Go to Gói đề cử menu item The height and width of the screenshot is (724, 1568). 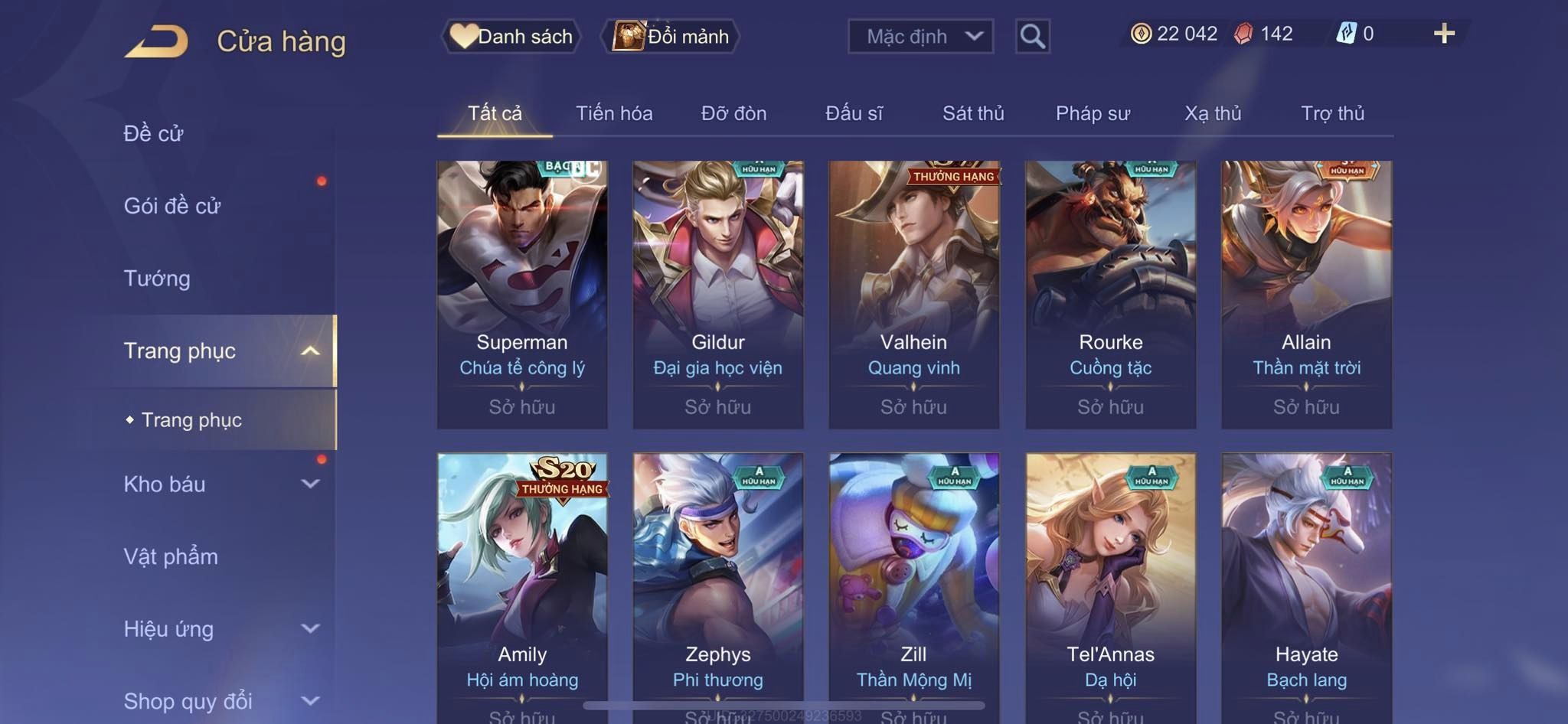pos(172,206)
